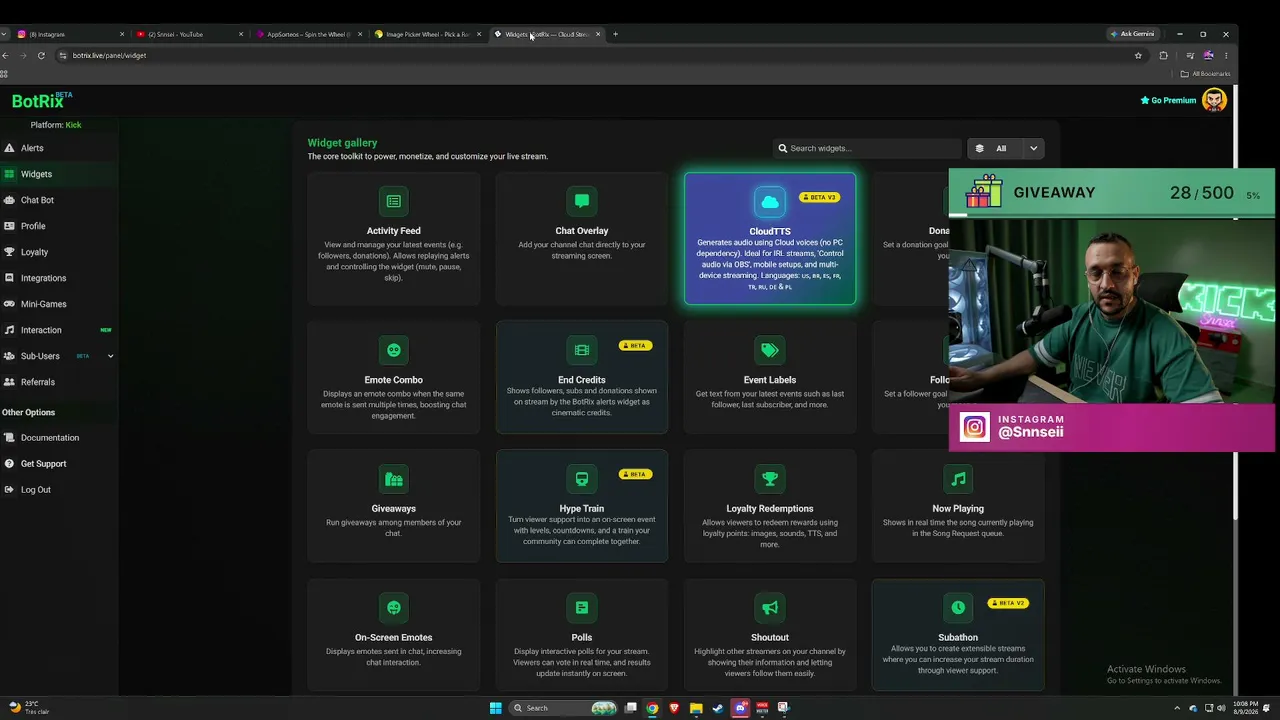
Task: Click Go Premium button
Action: click(1168, 100)
